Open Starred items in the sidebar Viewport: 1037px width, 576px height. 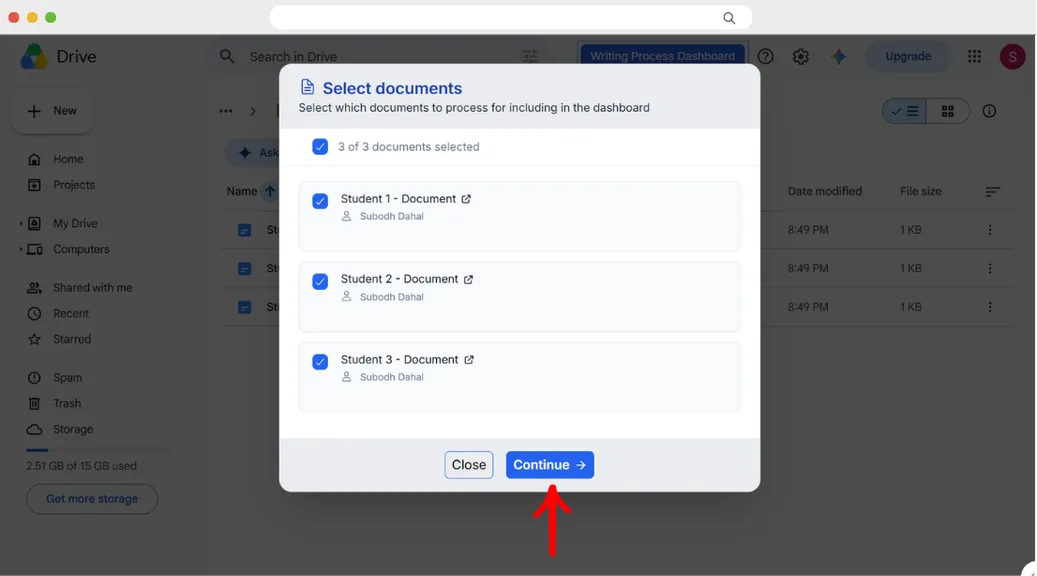pos(72,339)
